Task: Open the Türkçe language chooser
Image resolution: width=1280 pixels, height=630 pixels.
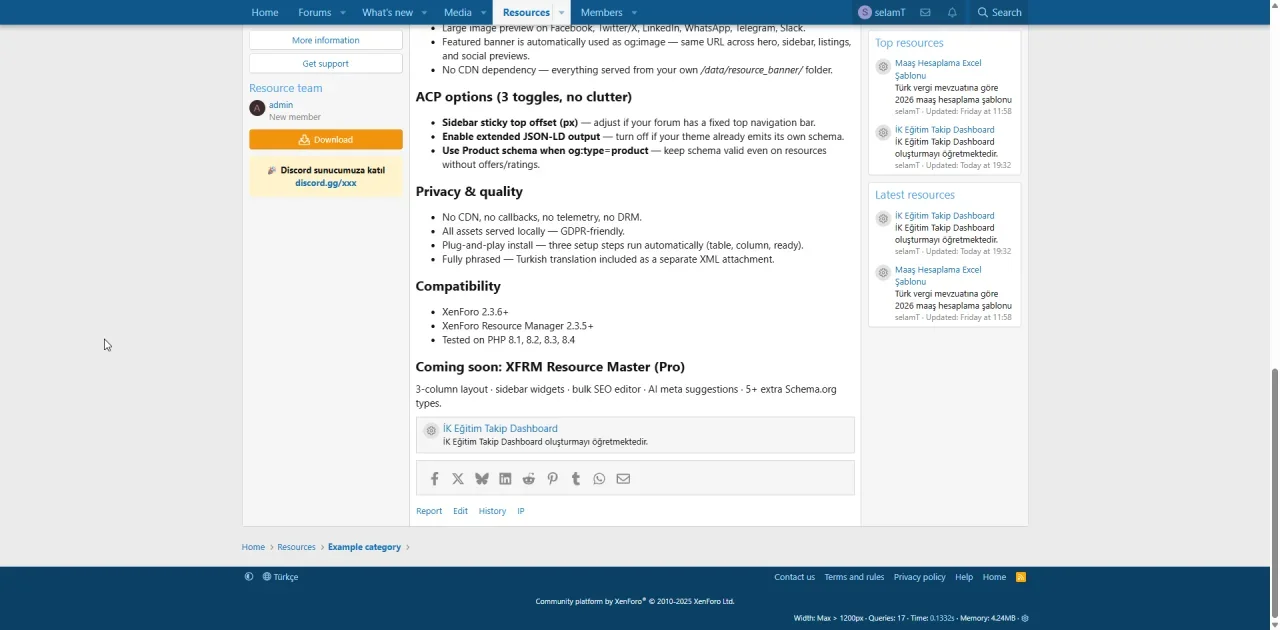Action: pyautogui.click(x=280, y=577)
